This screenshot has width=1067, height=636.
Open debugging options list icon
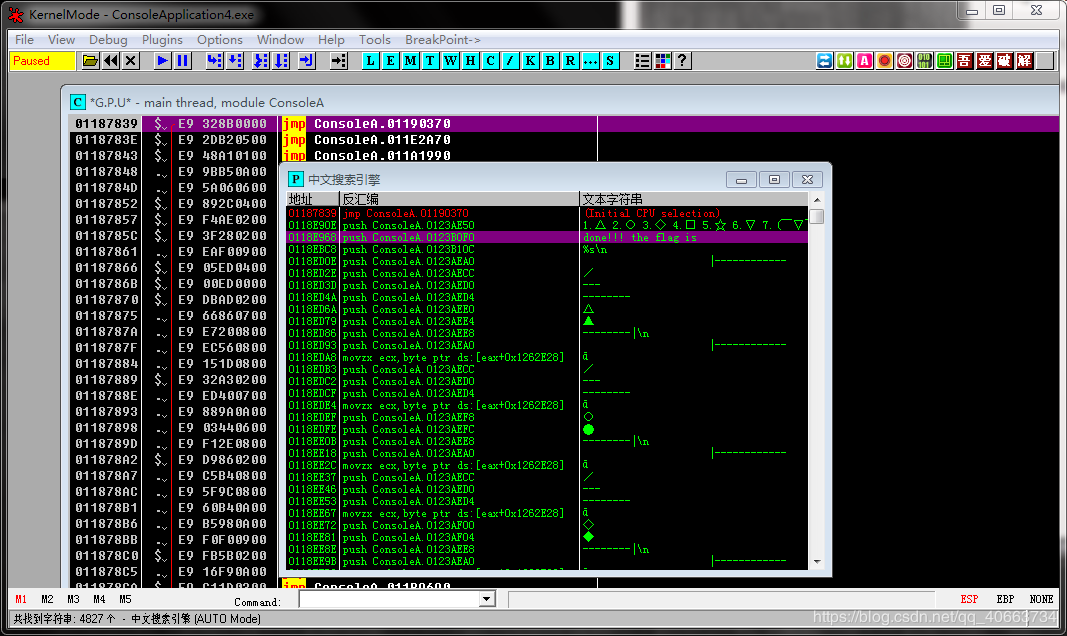tap(642, 61)
